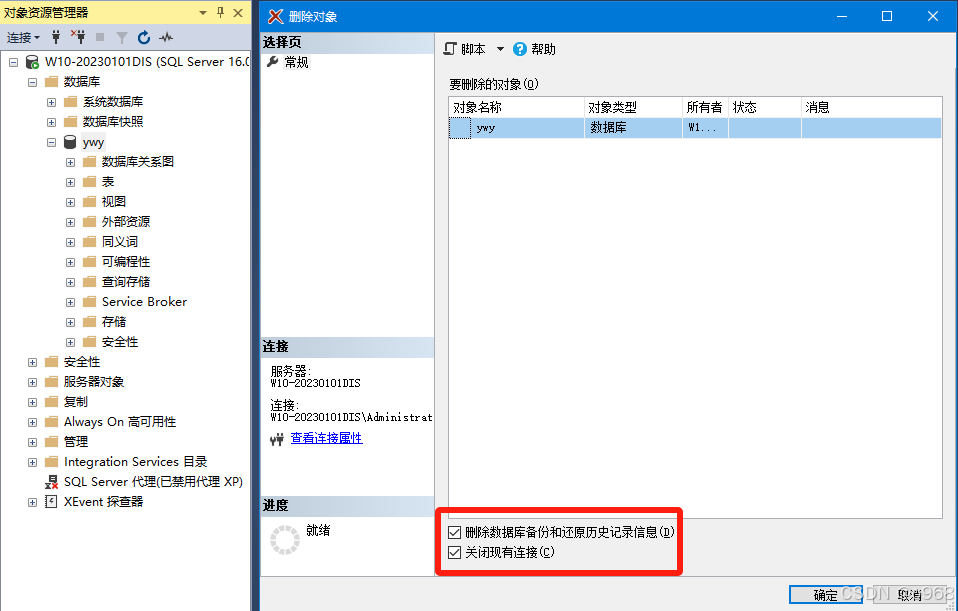Viewport: 958px width, 611px height.
Task: Click the 可编程性 folder icon
Action: click(x=90, y=262)
